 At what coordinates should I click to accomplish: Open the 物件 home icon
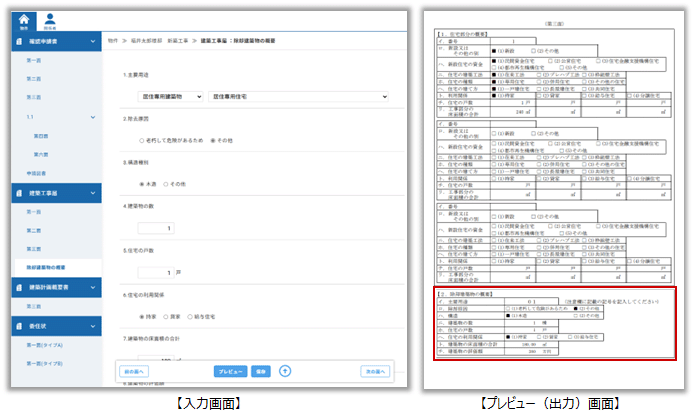(x=24, y=21)
